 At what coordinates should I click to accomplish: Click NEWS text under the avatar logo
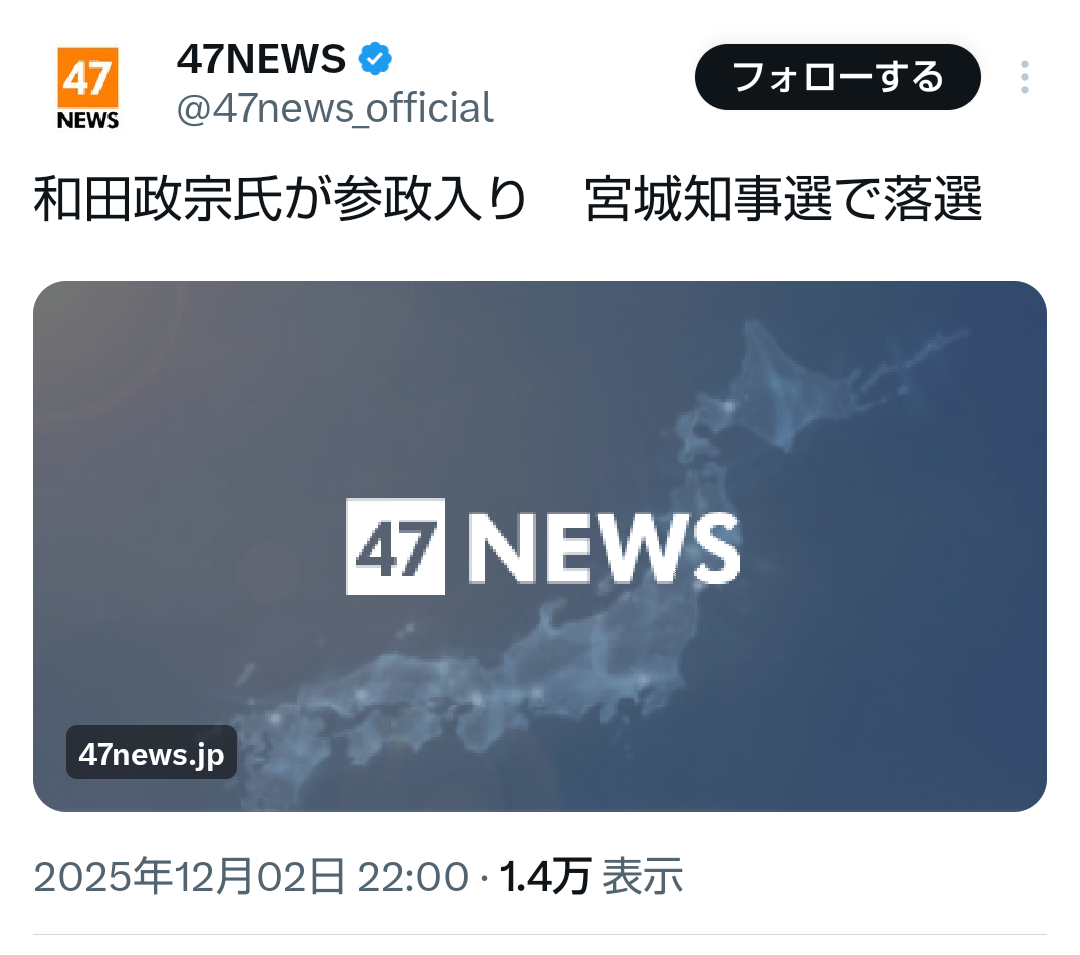(87, 120)
